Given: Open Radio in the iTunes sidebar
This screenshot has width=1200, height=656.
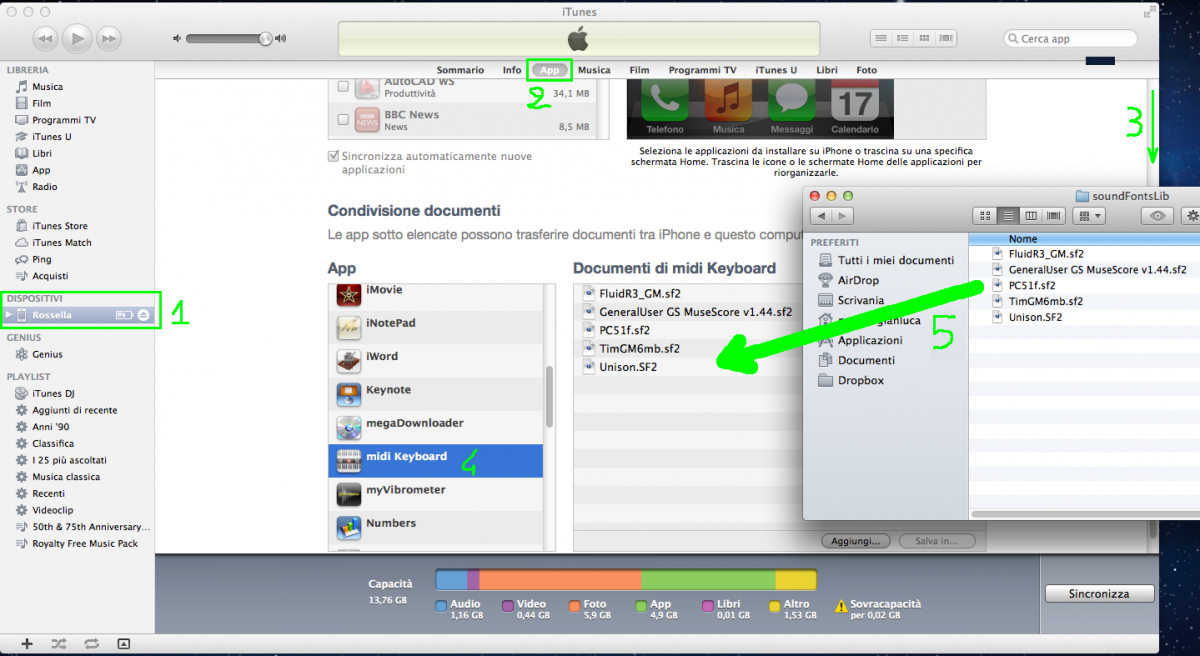Looking at the screenshot, I should tap(44, 187).
